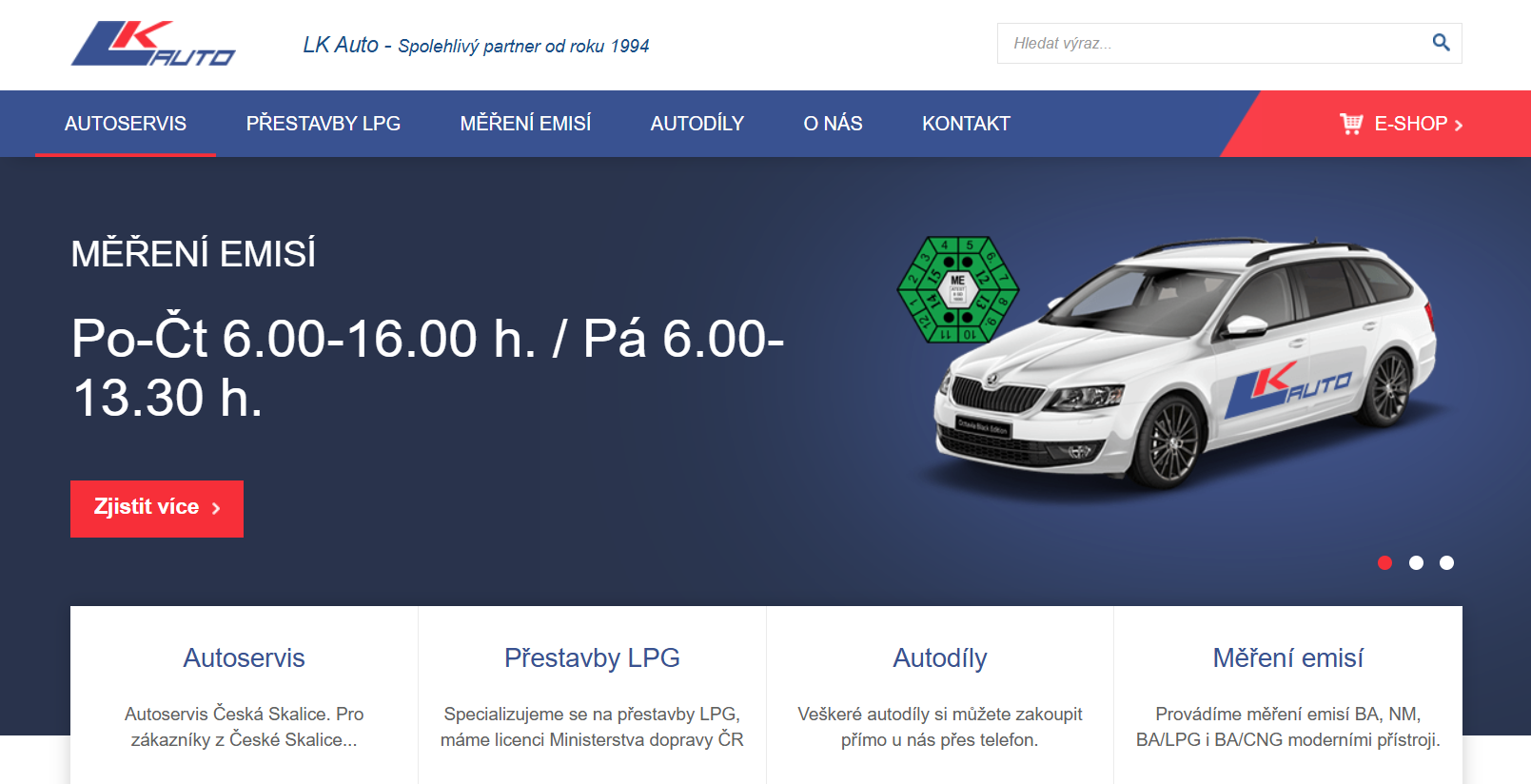Click the green emissions hexagon sticker
The image size is (1531, 784).
pos(958,289)
